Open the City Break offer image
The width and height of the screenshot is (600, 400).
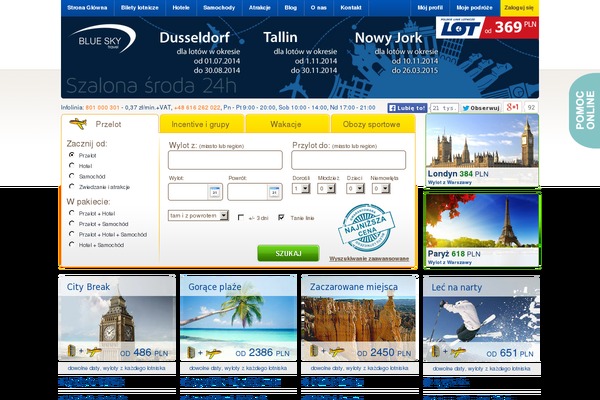coord(117,318)
